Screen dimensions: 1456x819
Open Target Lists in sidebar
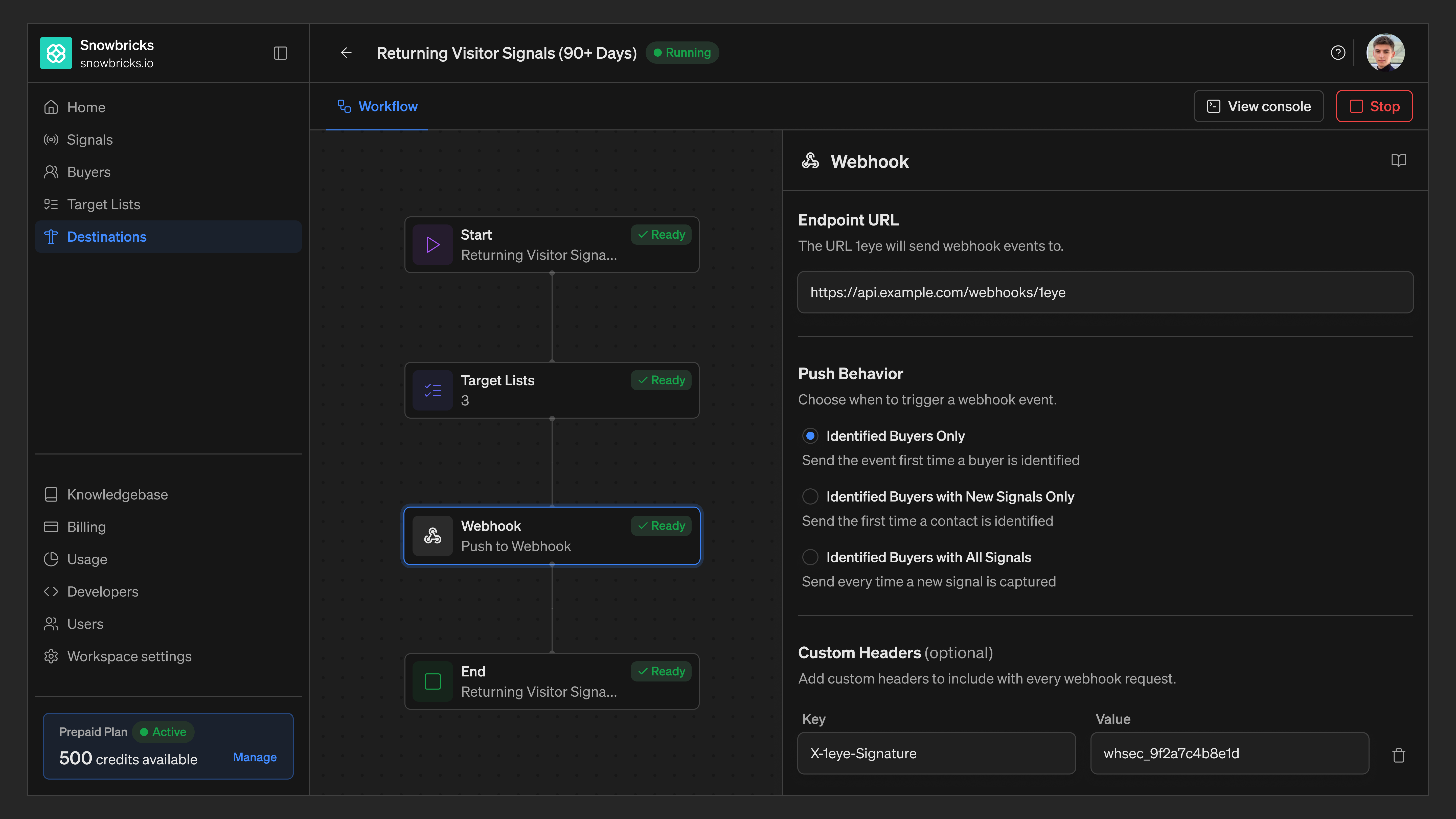coord(168,204)
